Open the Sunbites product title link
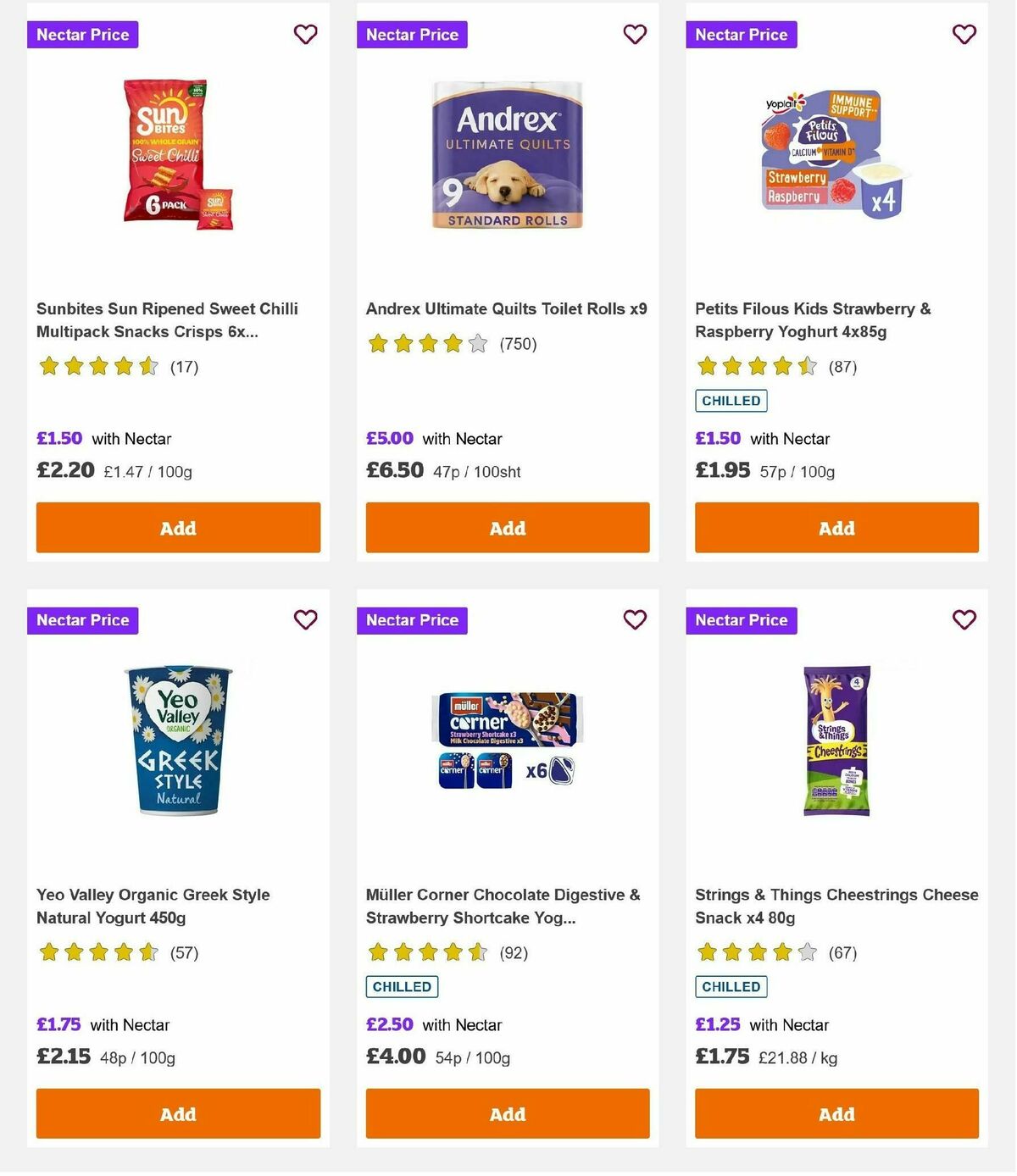The image size is (1017, 1176). tap(167, 320)
